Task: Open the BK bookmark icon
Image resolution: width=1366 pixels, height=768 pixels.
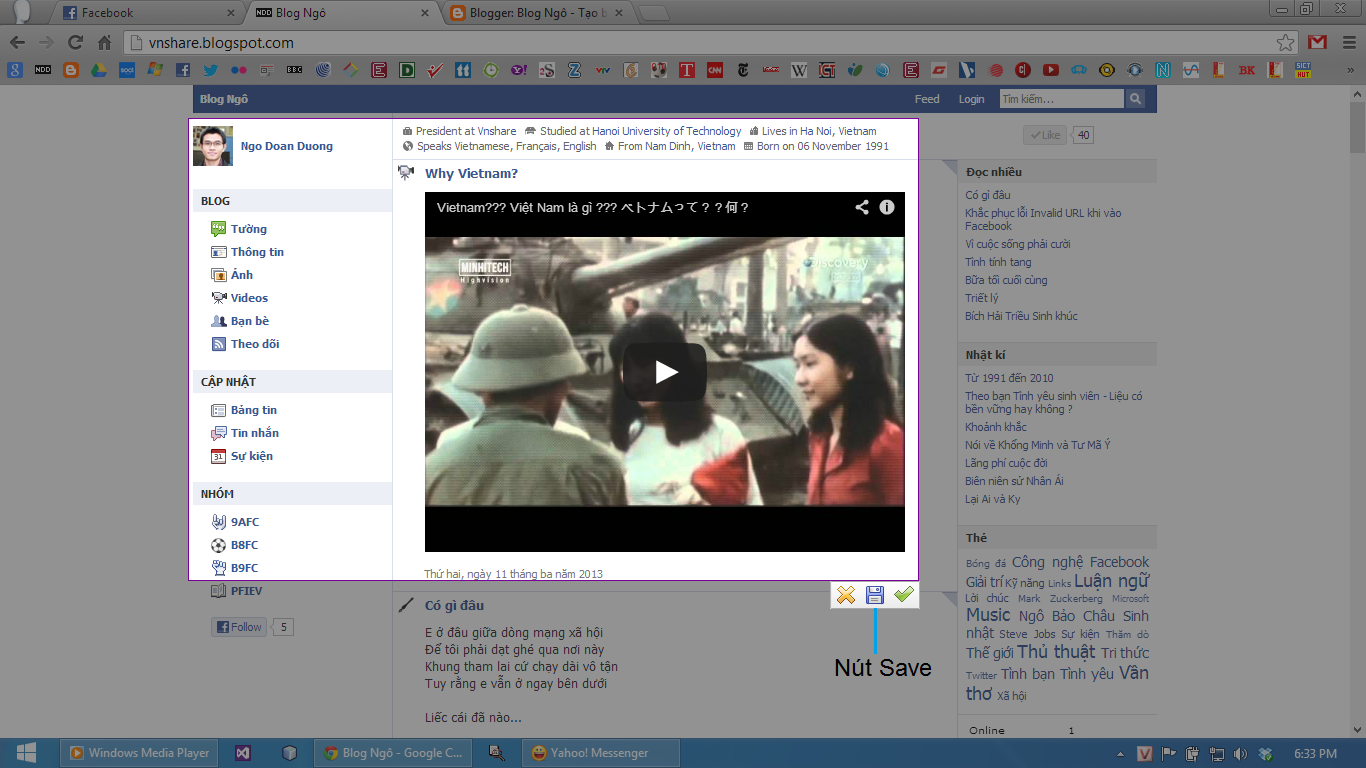Action: click(x=1247, y=70)
